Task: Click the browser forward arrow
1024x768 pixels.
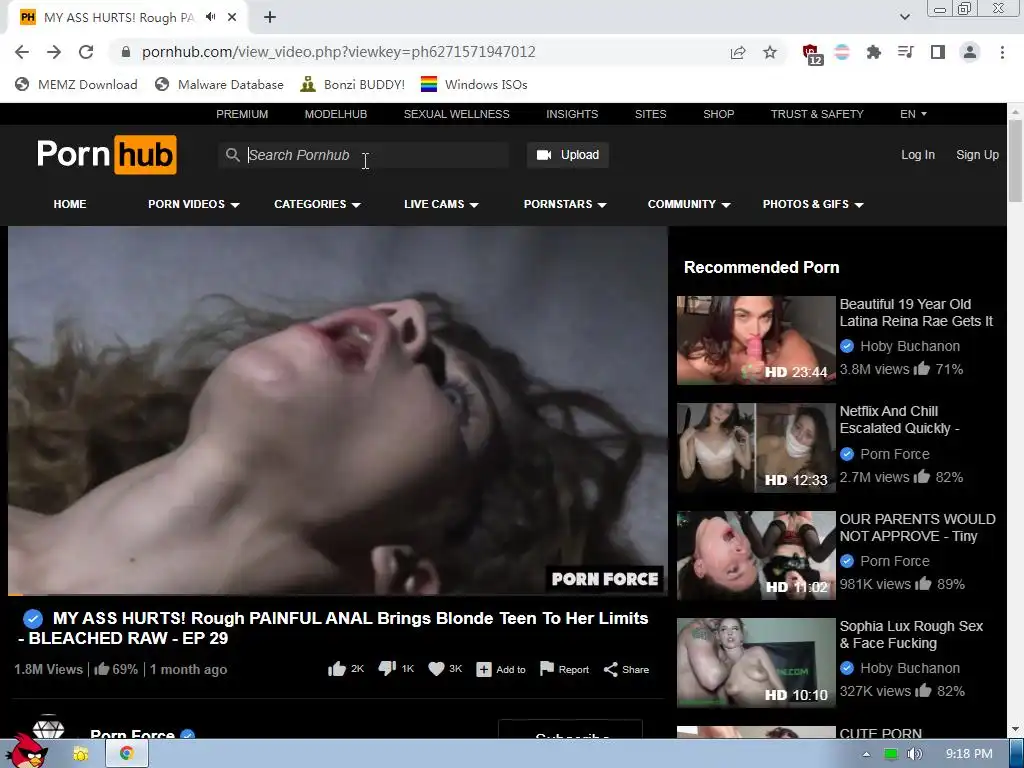Action: pyautogui.click(x=54, y=52)
